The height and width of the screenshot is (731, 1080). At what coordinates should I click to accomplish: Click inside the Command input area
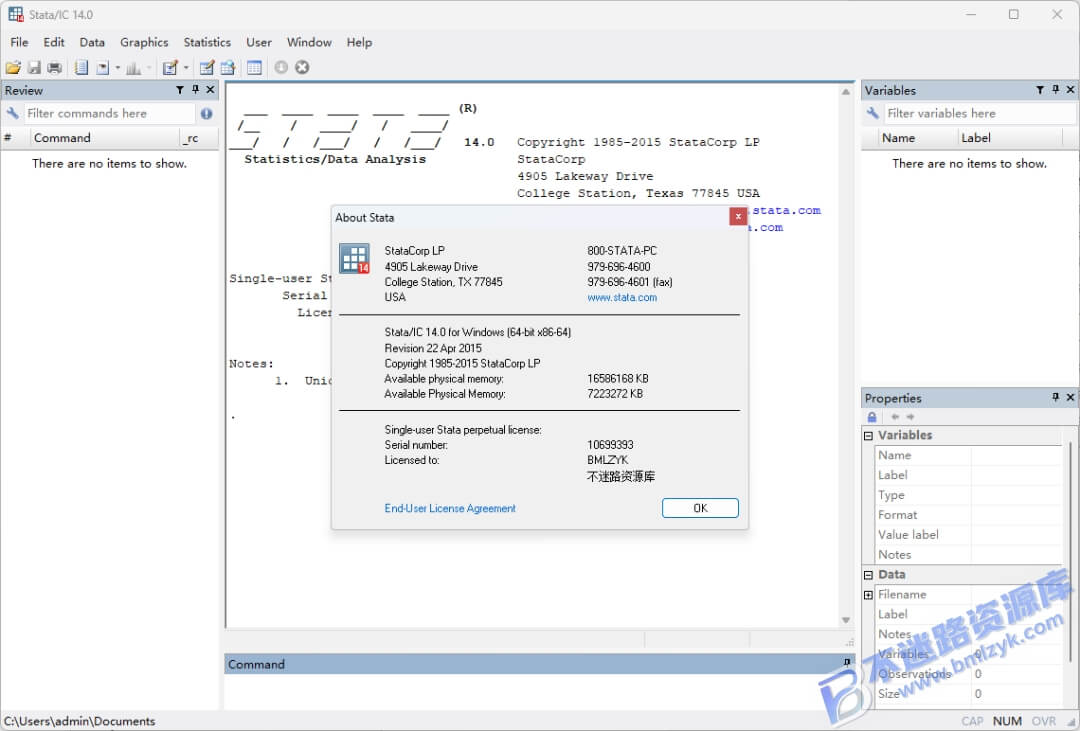539,691
